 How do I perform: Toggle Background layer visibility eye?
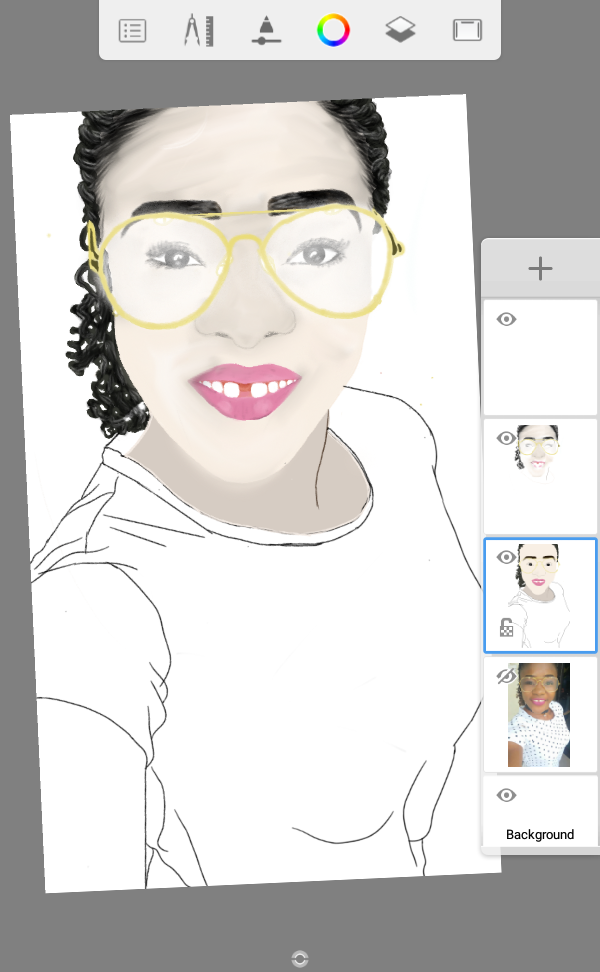click(506, 795)
